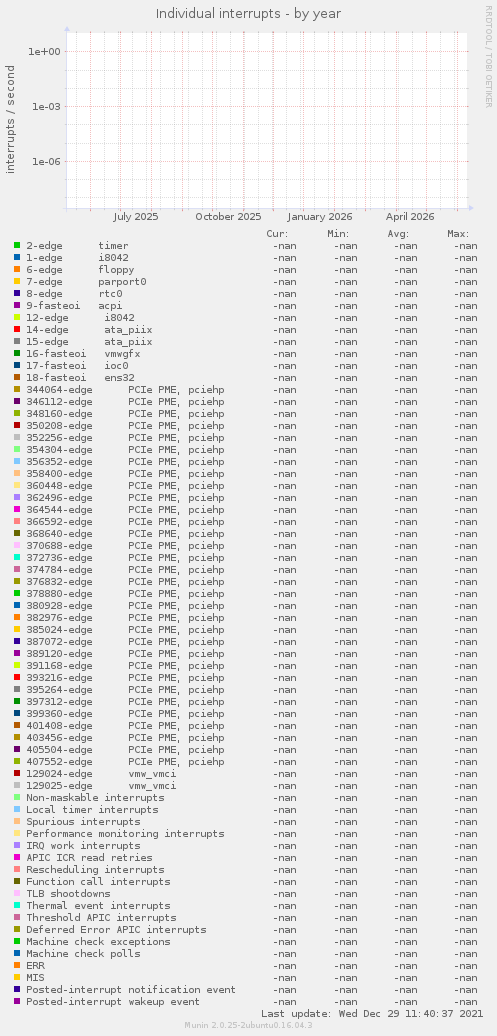
Task: Click the cyan swatch beside Thermal event interrupts
Action: pyautogui.click(x=17, y=906)
